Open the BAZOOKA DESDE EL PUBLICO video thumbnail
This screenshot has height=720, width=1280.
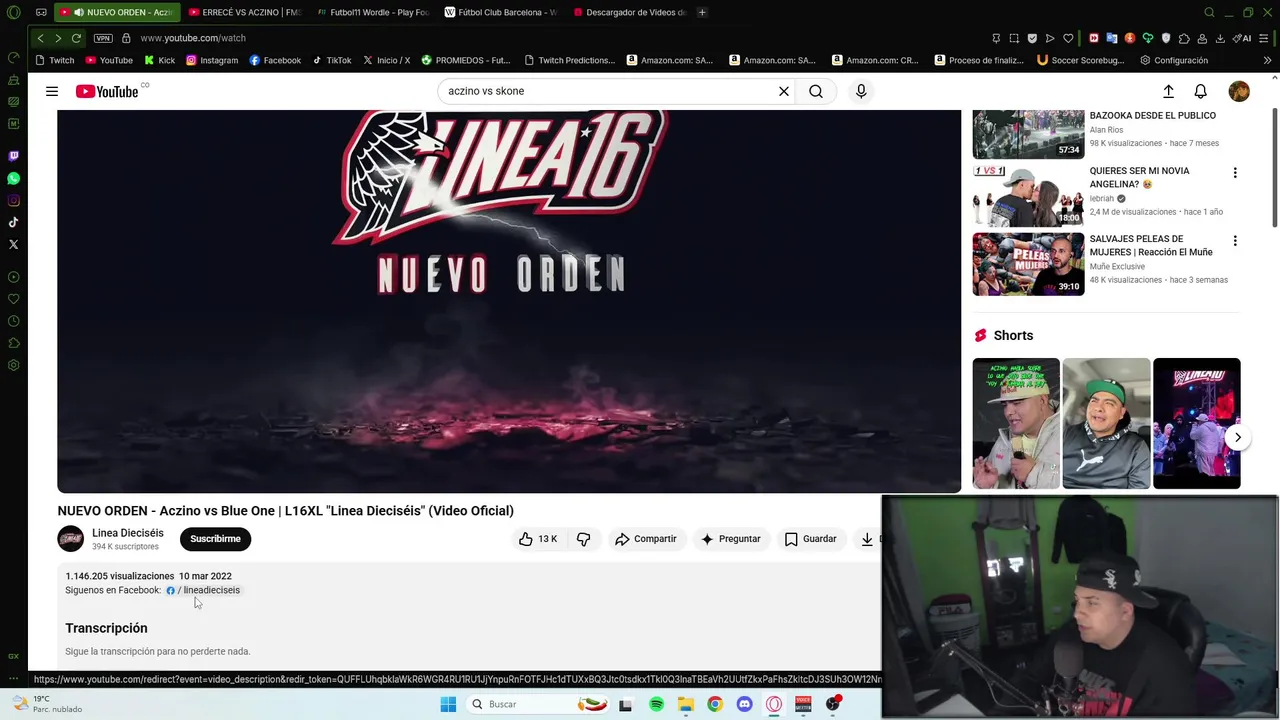1028,134
